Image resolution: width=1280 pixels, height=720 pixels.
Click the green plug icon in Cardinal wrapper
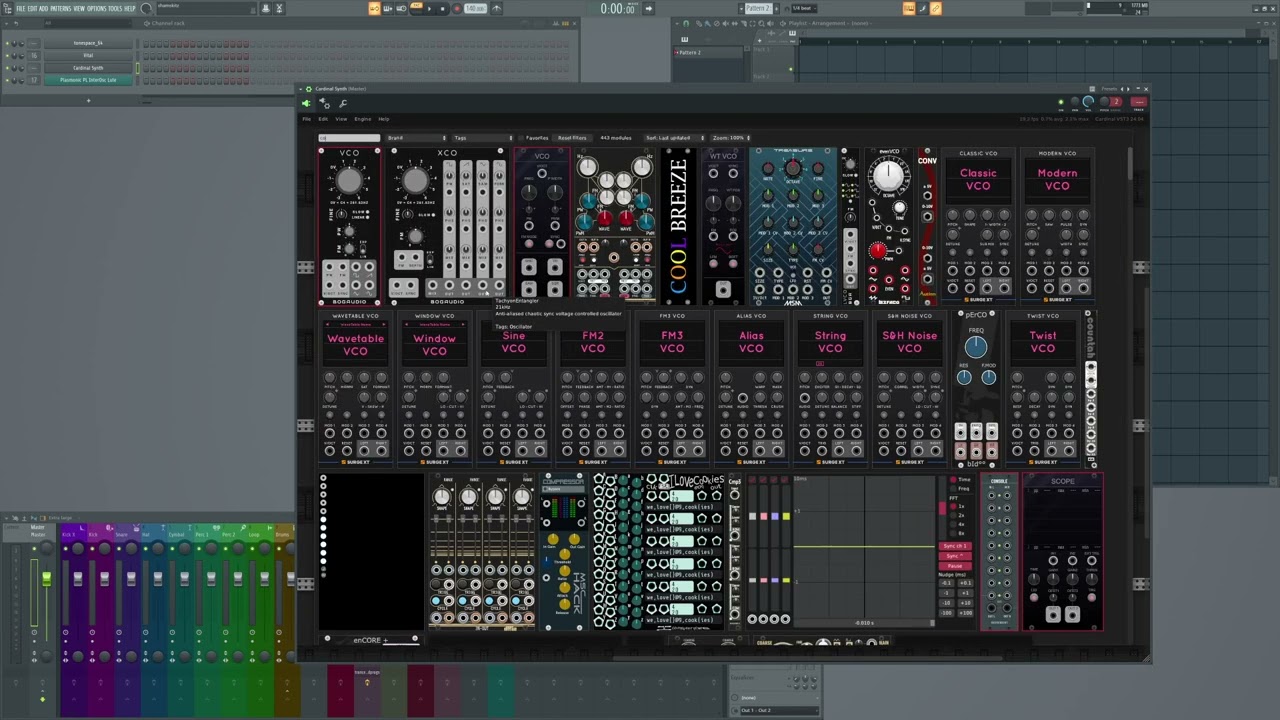tap(306, 103)
